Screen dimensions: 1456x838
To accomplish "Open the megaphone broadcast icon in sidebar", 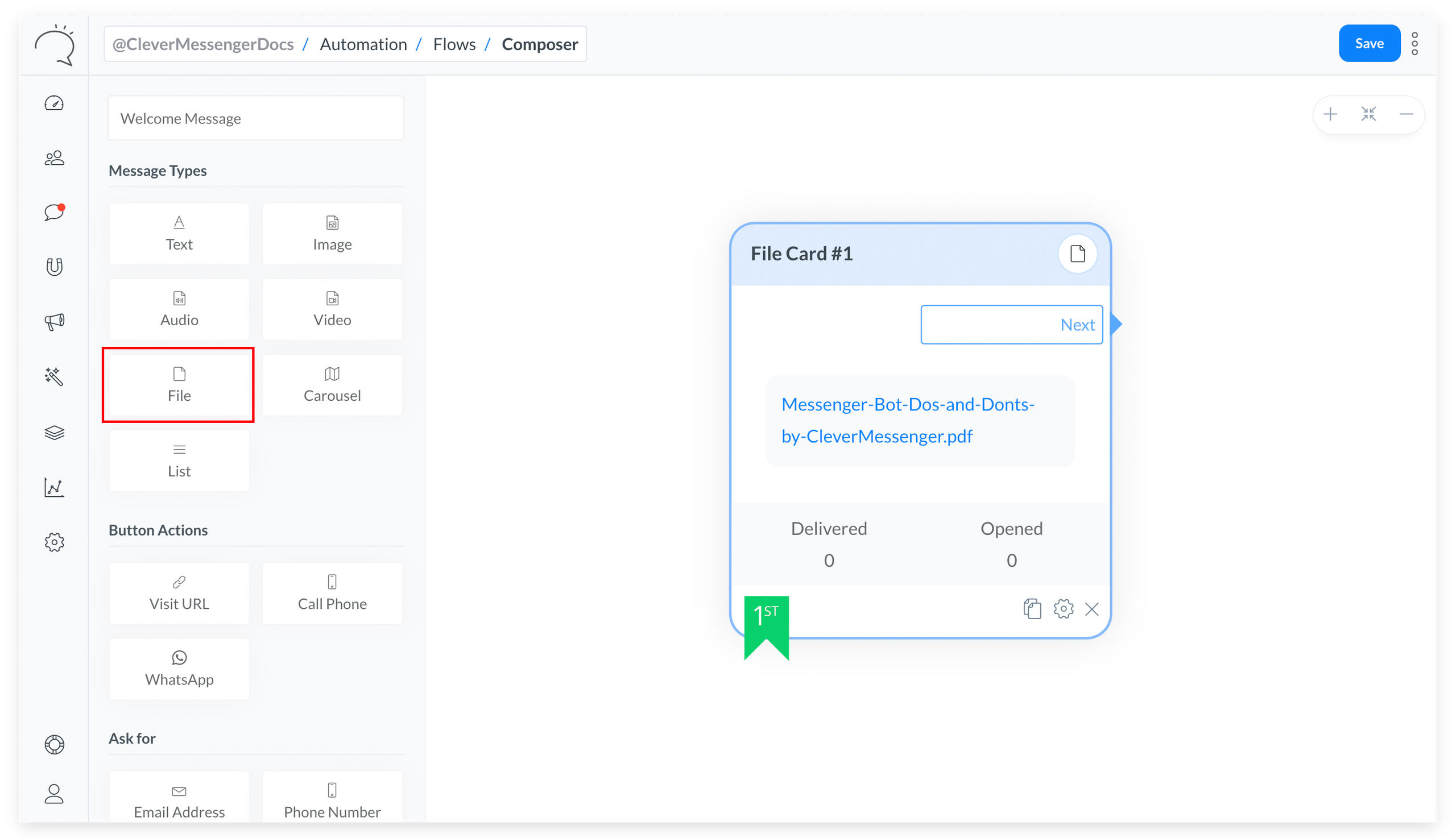I will 54,321.
